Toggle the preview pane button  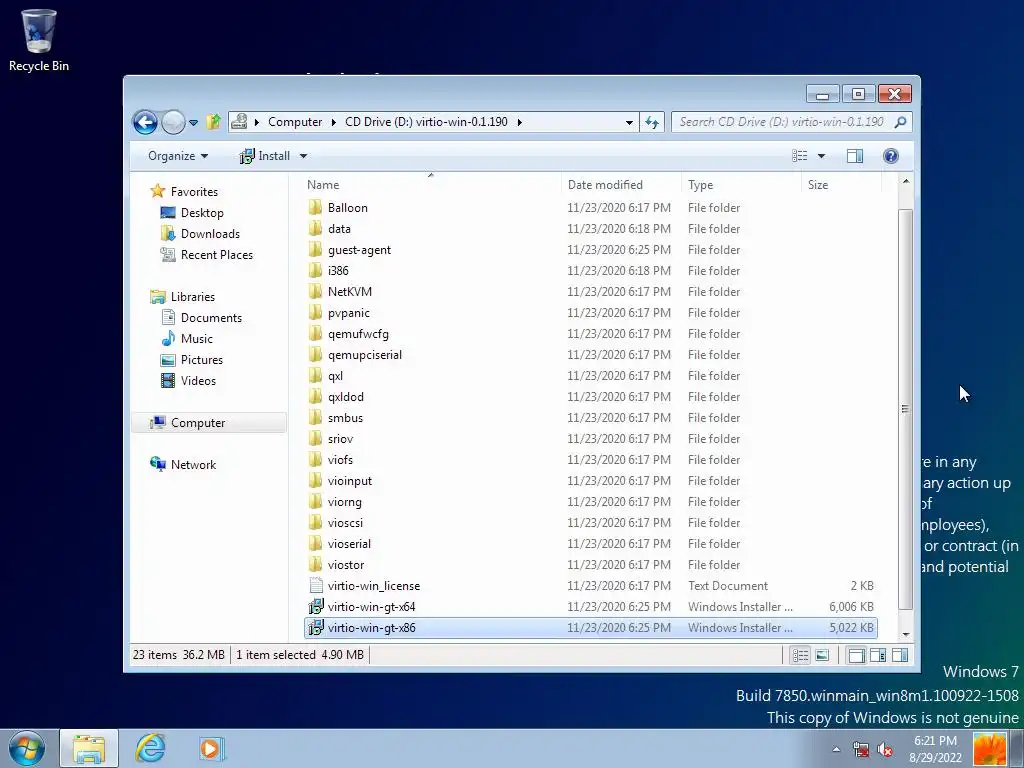[855, 156]
